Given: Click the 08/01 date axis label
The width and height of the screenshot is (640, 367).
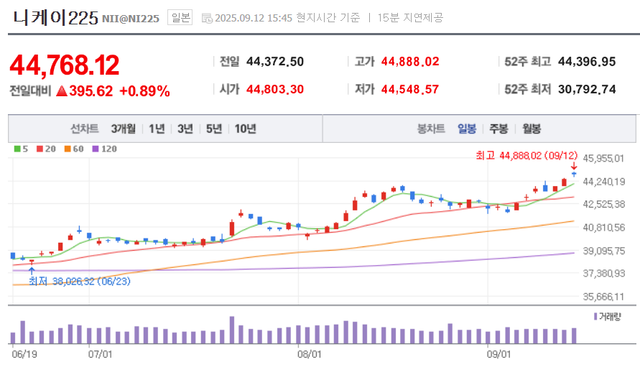Looking at the screenshot, I should click(309, 354).
